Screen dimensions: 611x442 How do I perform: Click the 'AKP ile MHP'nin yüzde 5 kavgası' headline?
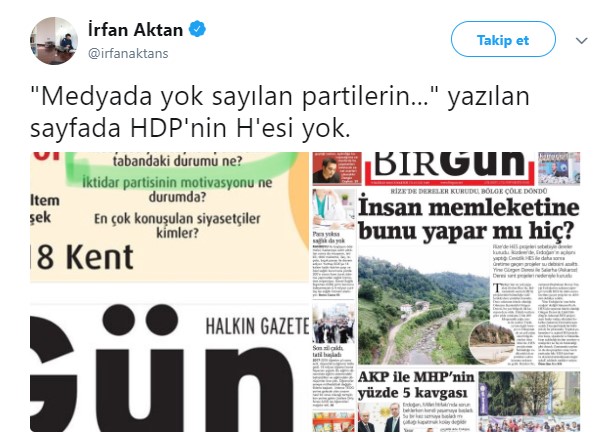pyautogui.click(x=416, y=385)
